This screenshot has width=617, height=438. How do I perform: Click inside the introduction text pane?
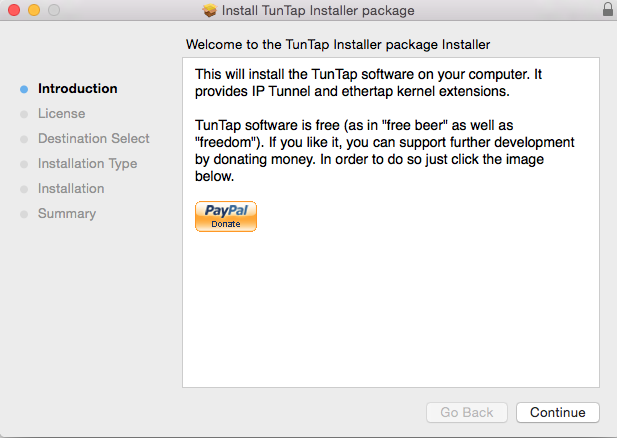[391, 222]
